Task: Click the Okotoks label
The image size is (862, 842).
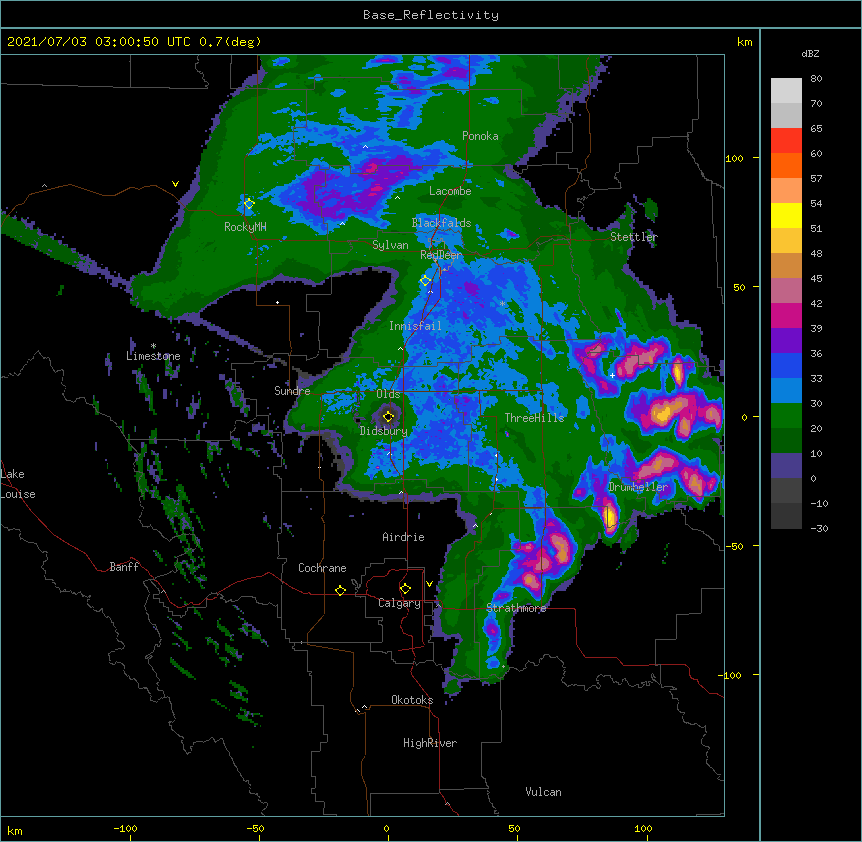Action: 412,700
